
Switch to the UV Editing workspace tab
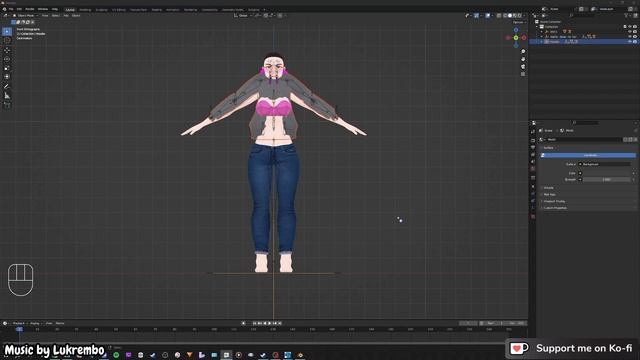[119, 9]
